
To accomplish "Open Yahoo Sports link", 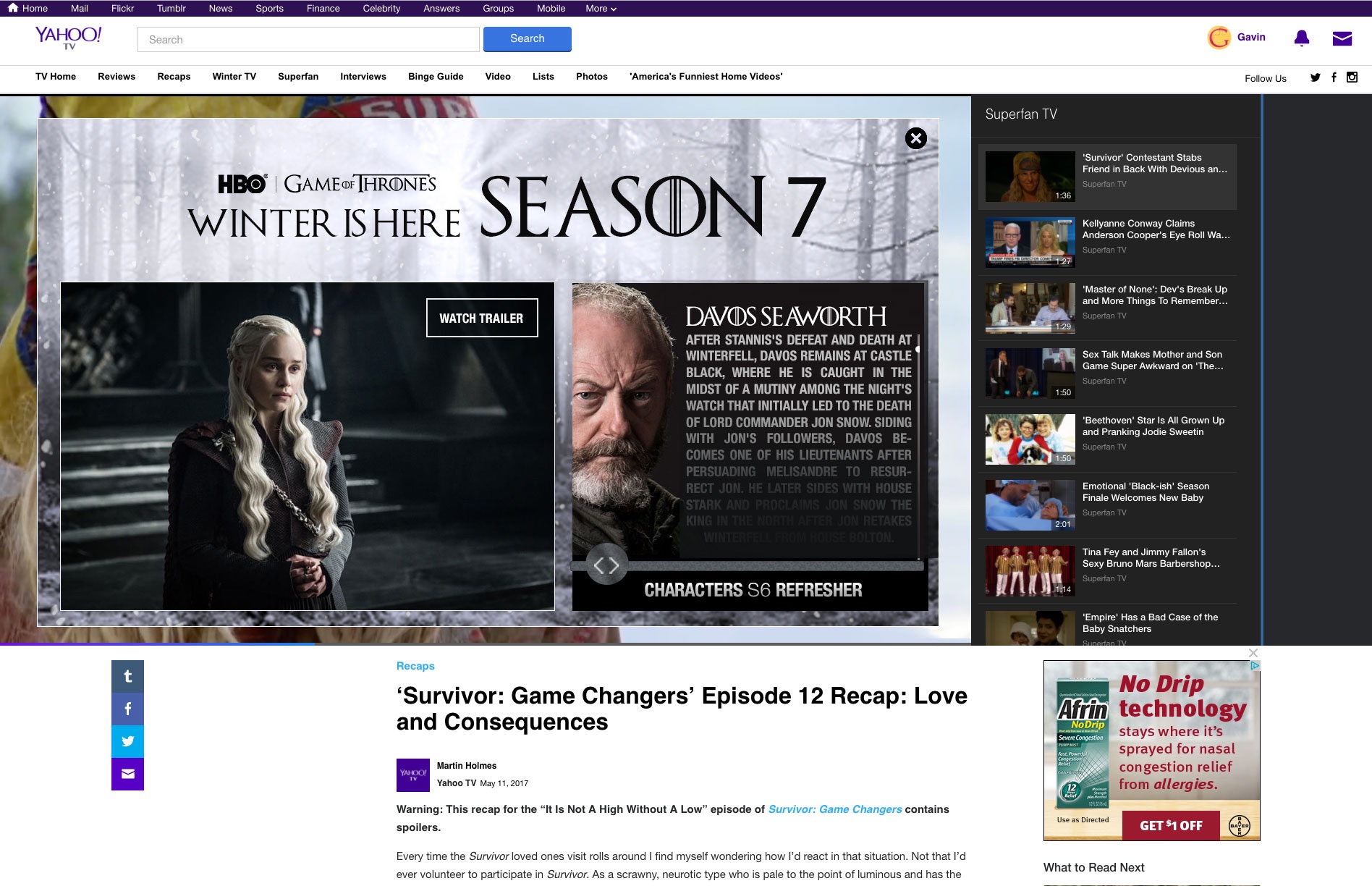I will 269,9.
